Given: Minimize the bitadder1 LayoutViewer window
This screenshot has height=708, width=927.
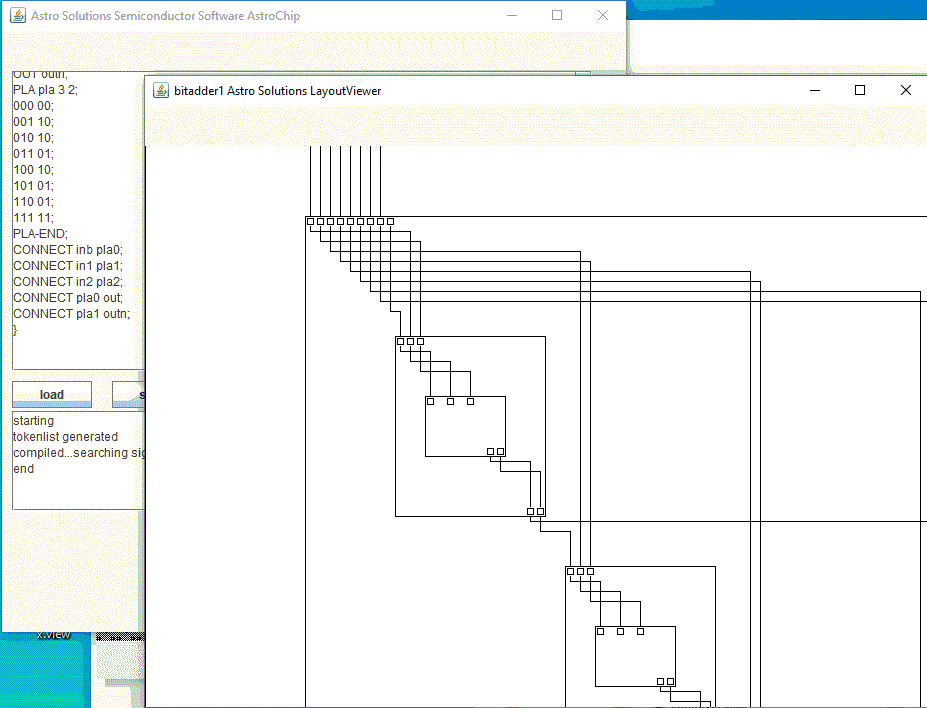Looking at the screenshot, I should (815, 90).
